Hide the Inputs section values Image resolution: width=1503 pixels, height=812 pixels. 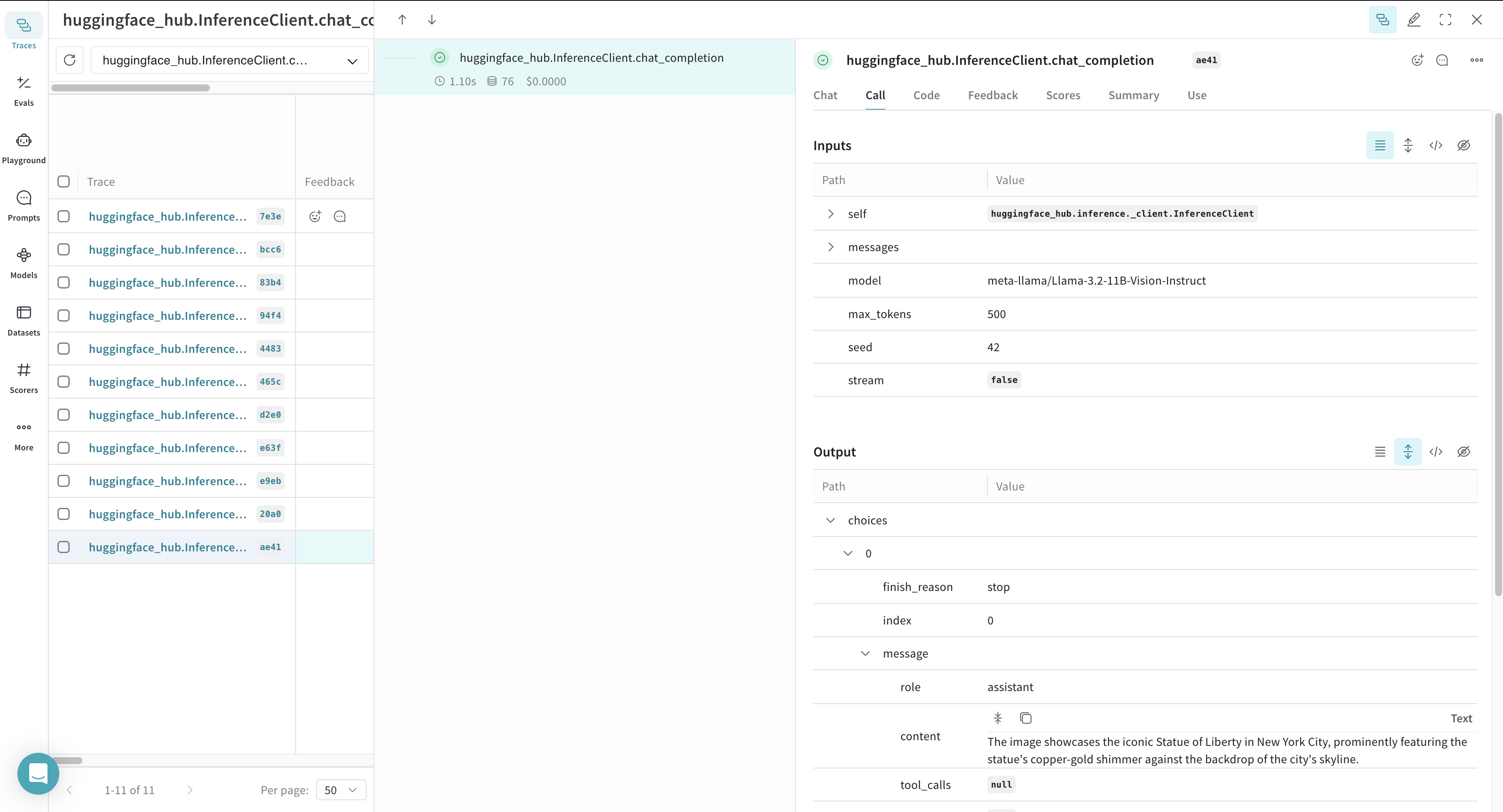click(1464, 145)
